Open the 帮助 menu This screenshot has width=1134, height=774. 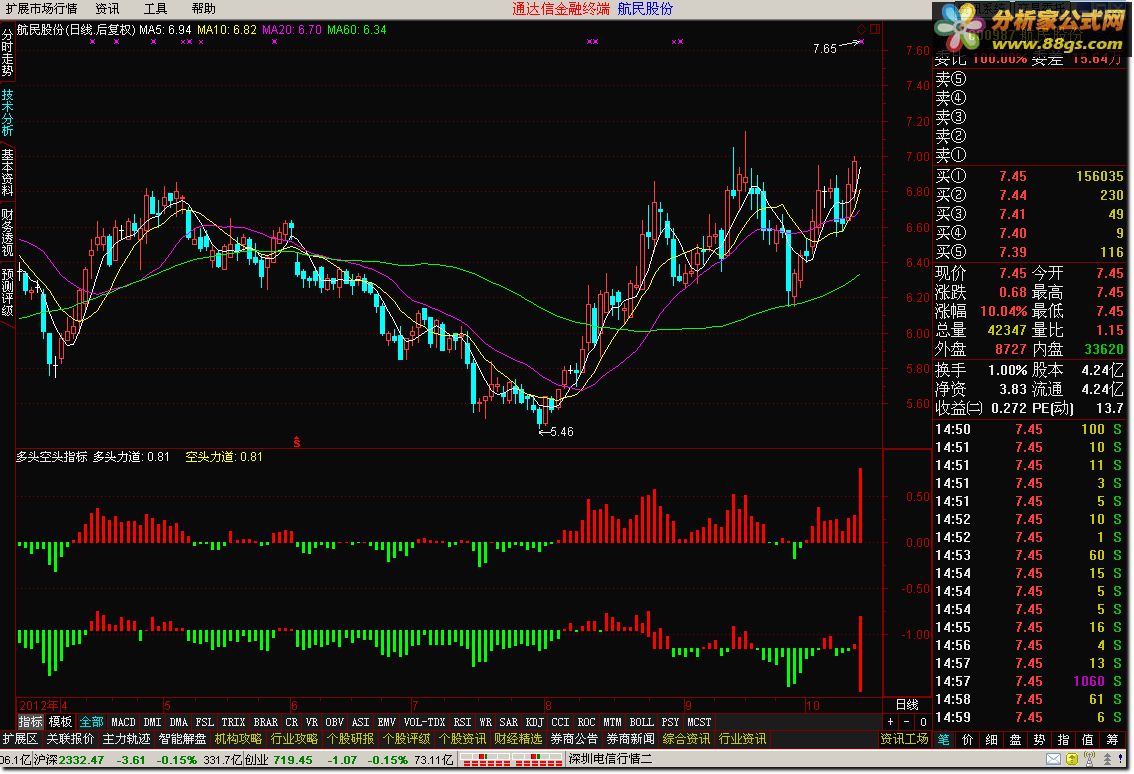203,9
